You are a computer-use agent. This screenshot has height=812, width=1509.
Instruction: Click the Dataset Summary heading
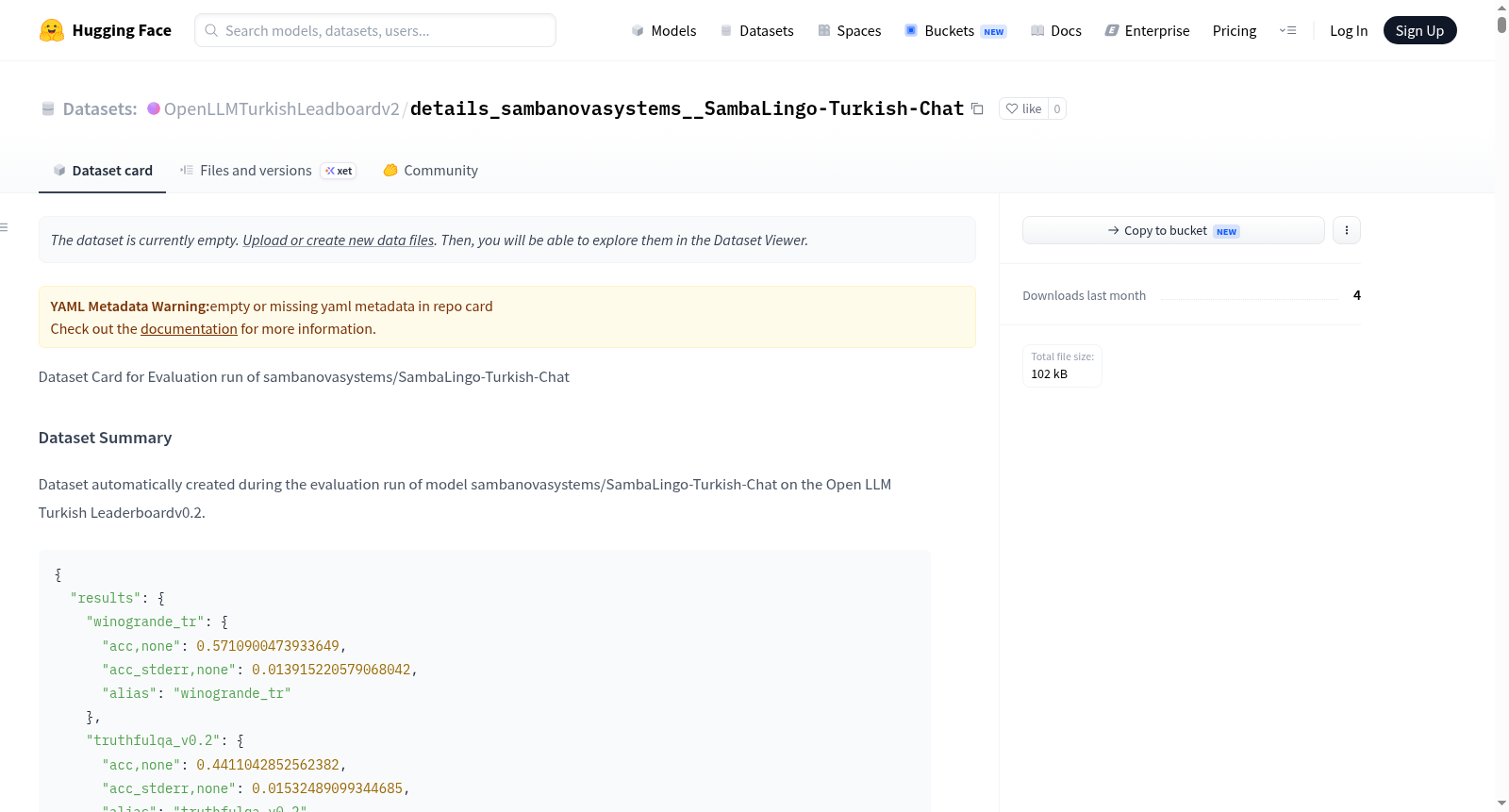105,438
